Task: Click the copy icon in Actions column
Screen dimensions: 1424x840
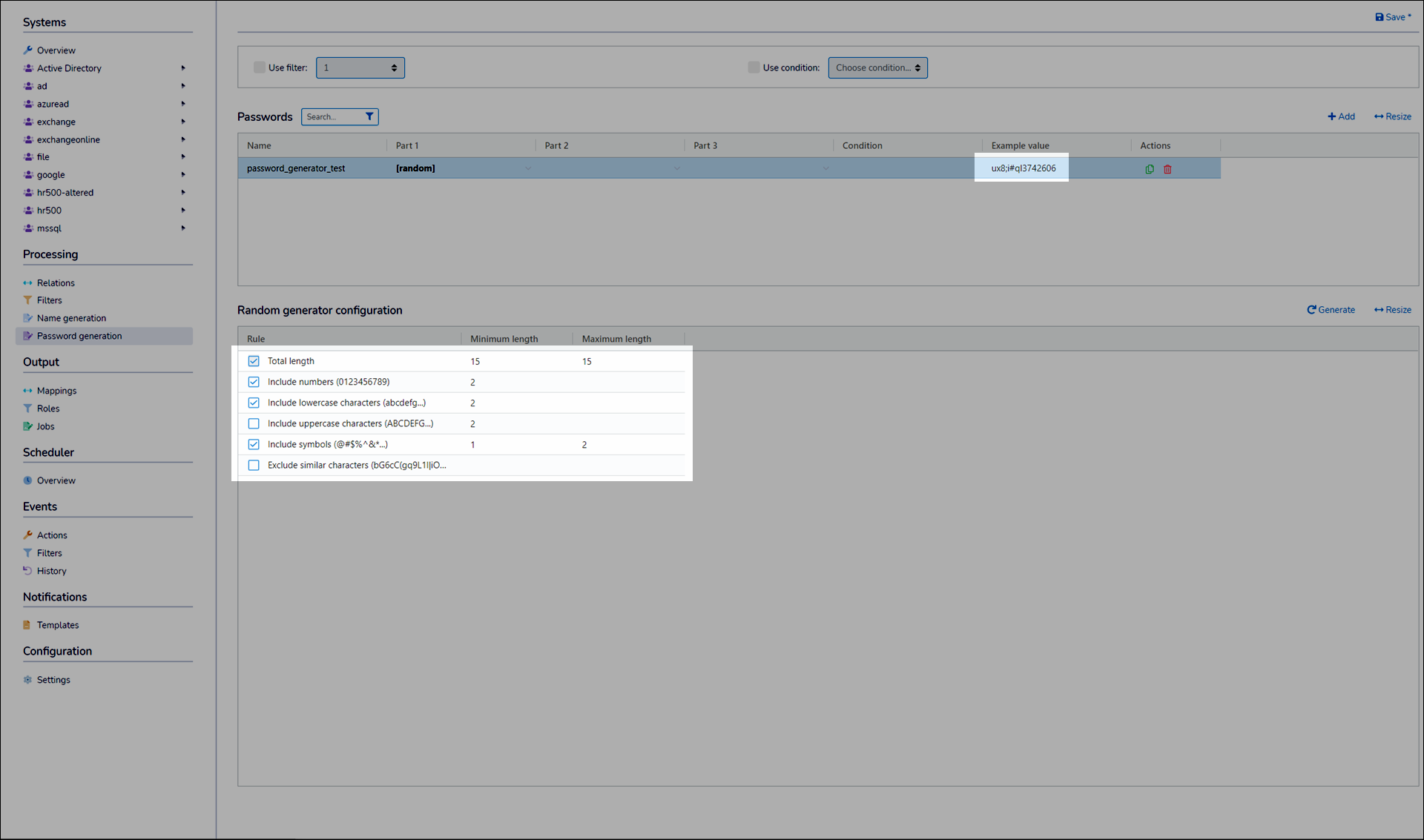Action: (x=1150, y=169)
